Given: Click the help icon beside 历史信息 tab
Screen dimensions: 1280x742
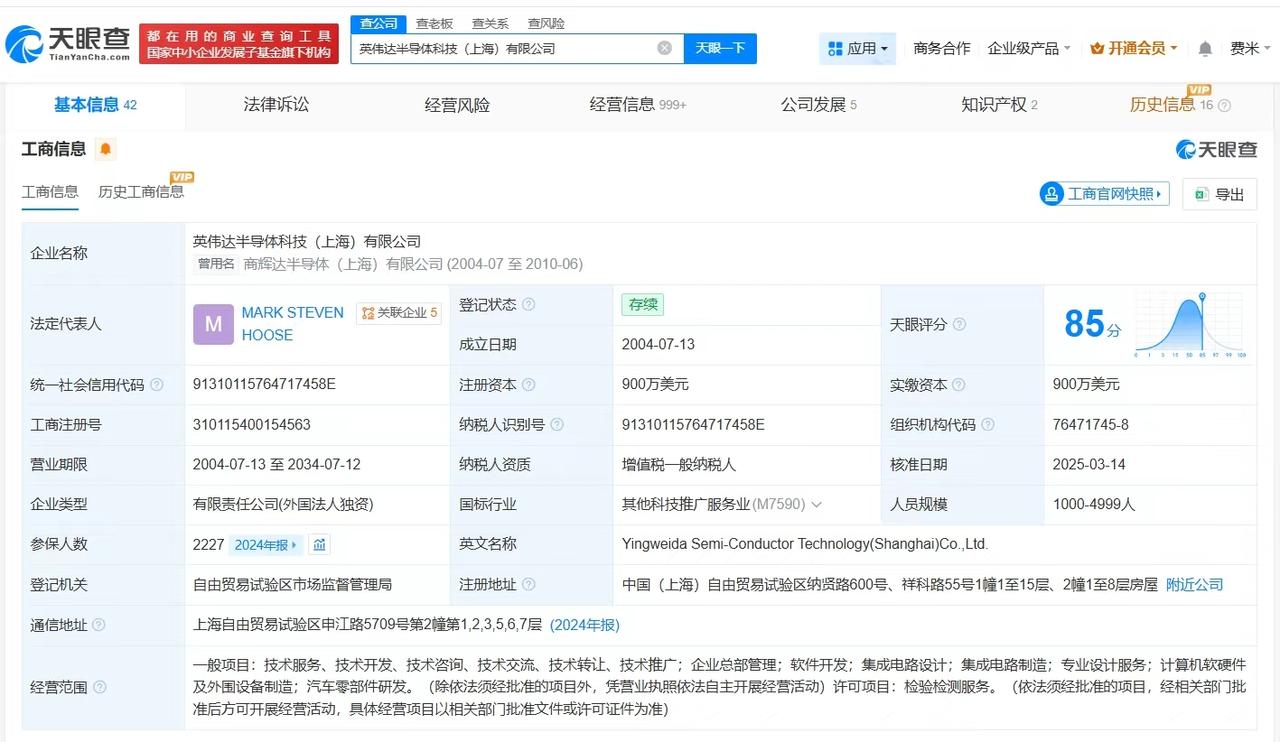Looking at the screenshot, I should 1224,105.
